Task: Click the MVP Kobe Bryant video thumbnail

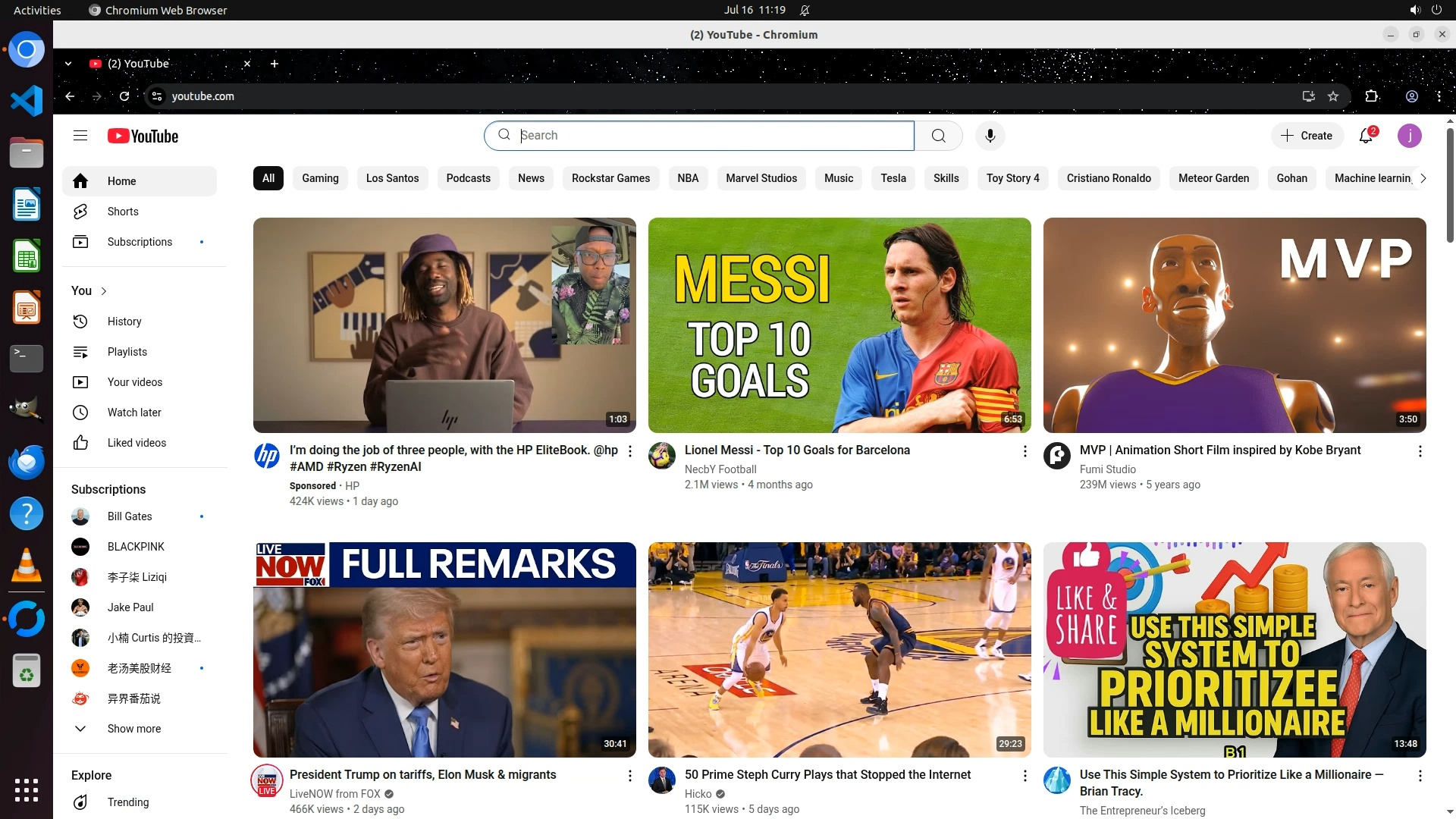Action: (1234, 325)
